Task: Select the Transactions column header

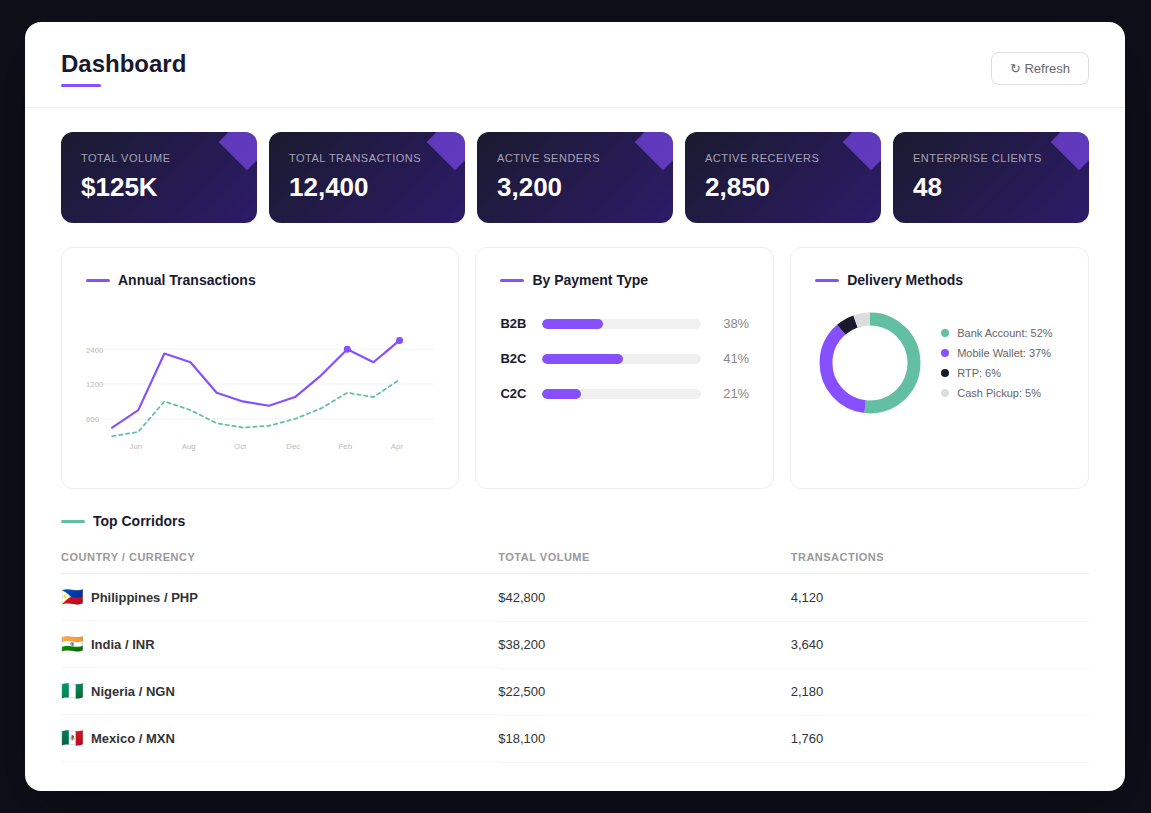Action: [837, 557]
